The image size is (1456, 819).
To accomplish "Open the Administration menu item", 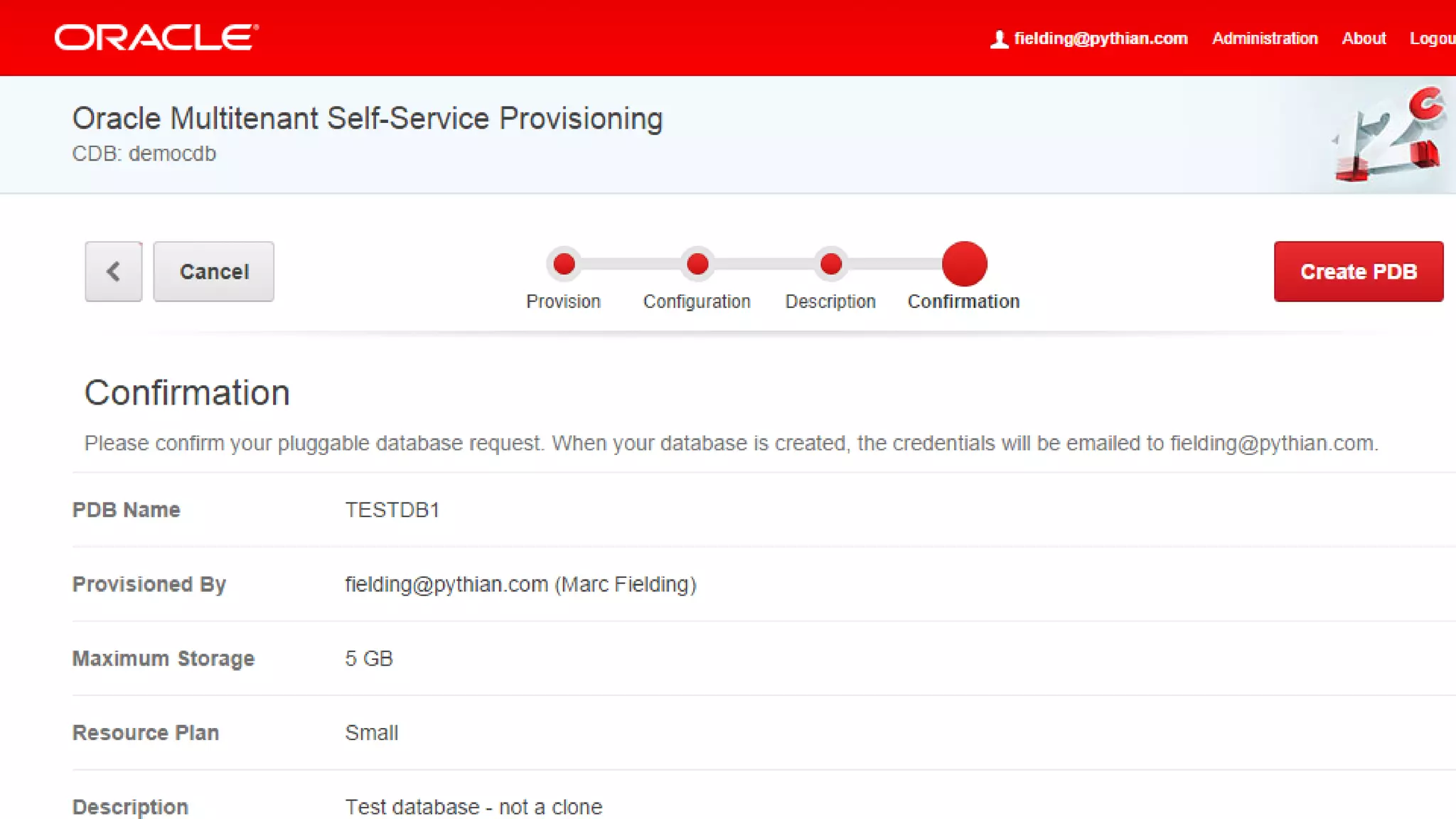I will (x=1265, y=38).
